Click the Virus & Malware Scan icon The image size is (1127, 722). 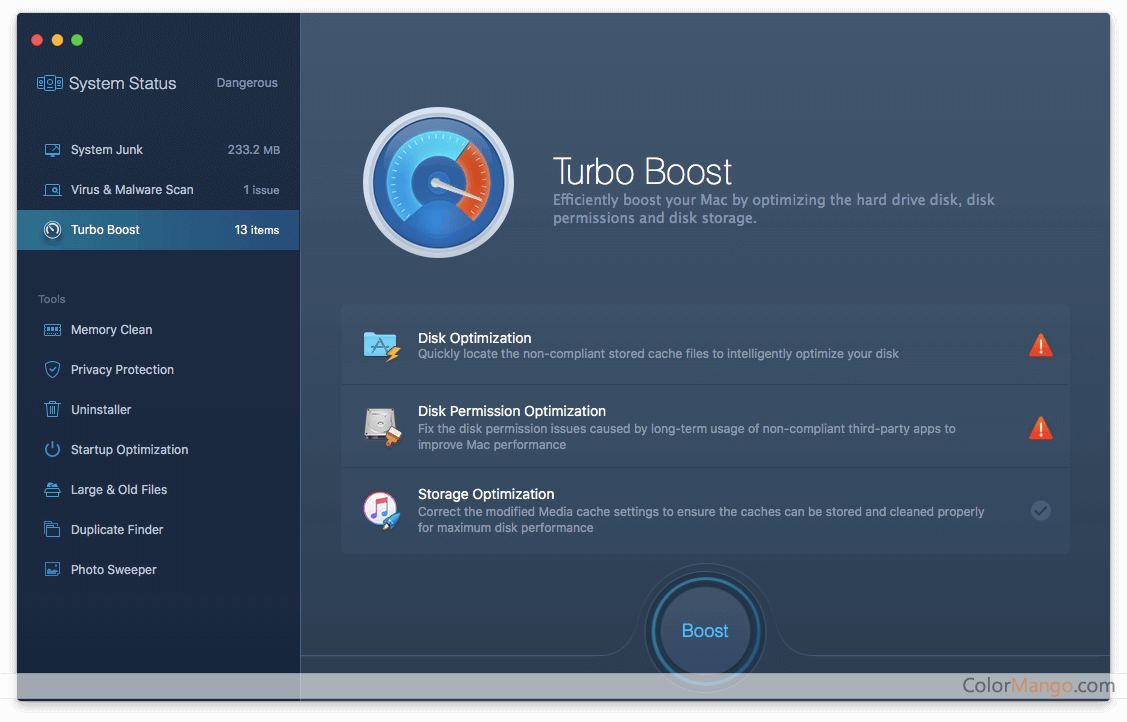pos(53,190)
